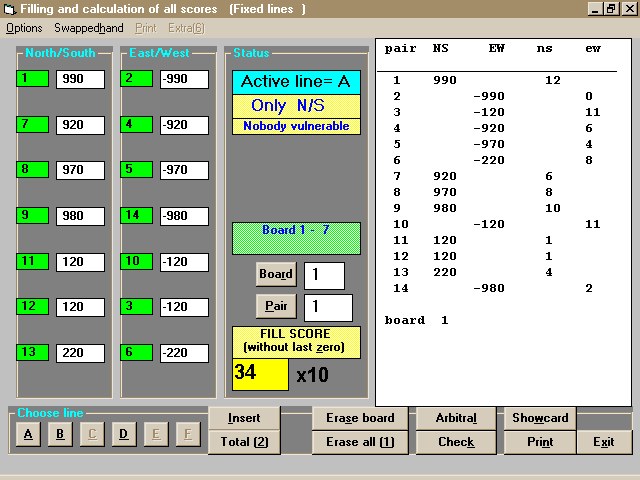The height and width of the screenshot is (480, 640).
Task: Click North/South score field 220
Action: pos(80,353)
